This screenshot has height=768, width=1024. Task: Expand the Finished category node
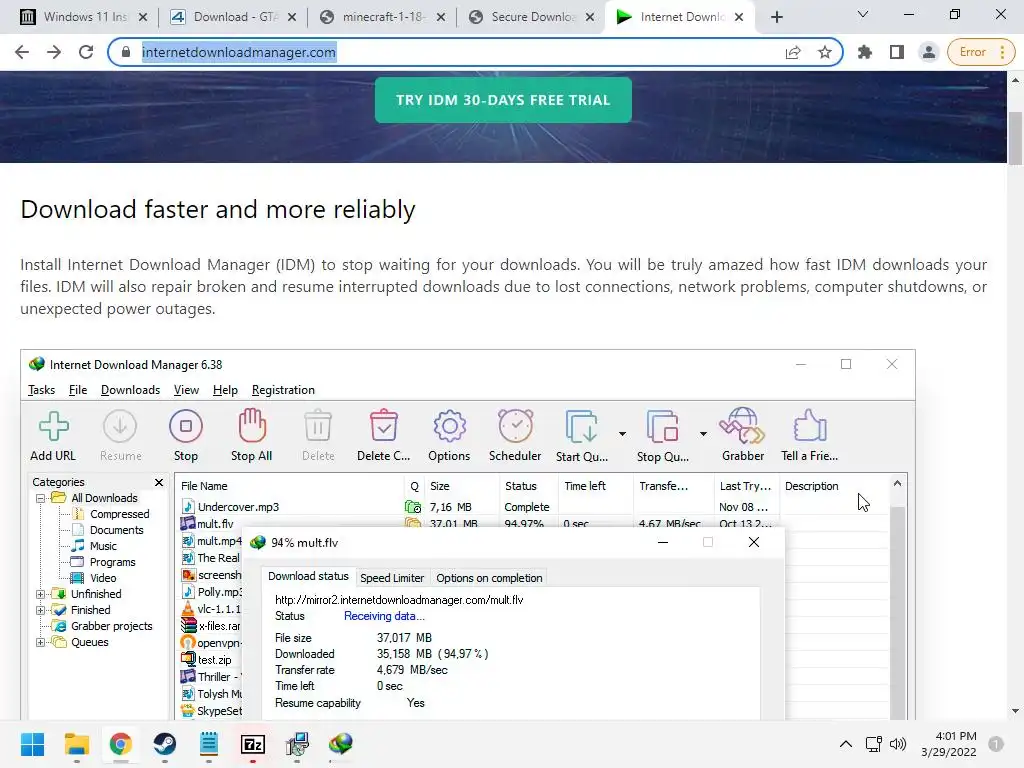[40, 611]
